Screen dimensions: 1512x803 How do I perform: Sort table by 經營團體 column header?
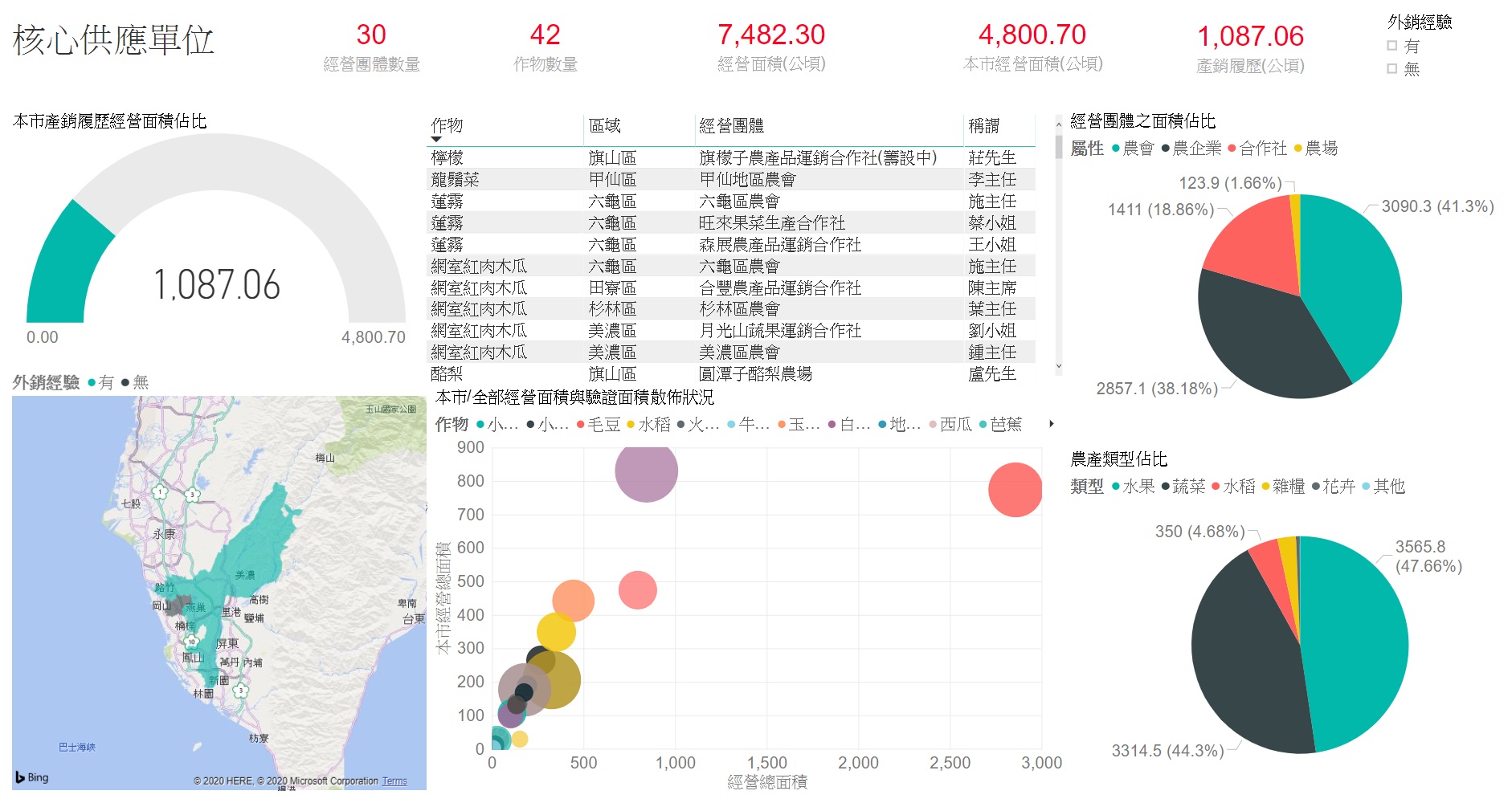pos(731,125)
